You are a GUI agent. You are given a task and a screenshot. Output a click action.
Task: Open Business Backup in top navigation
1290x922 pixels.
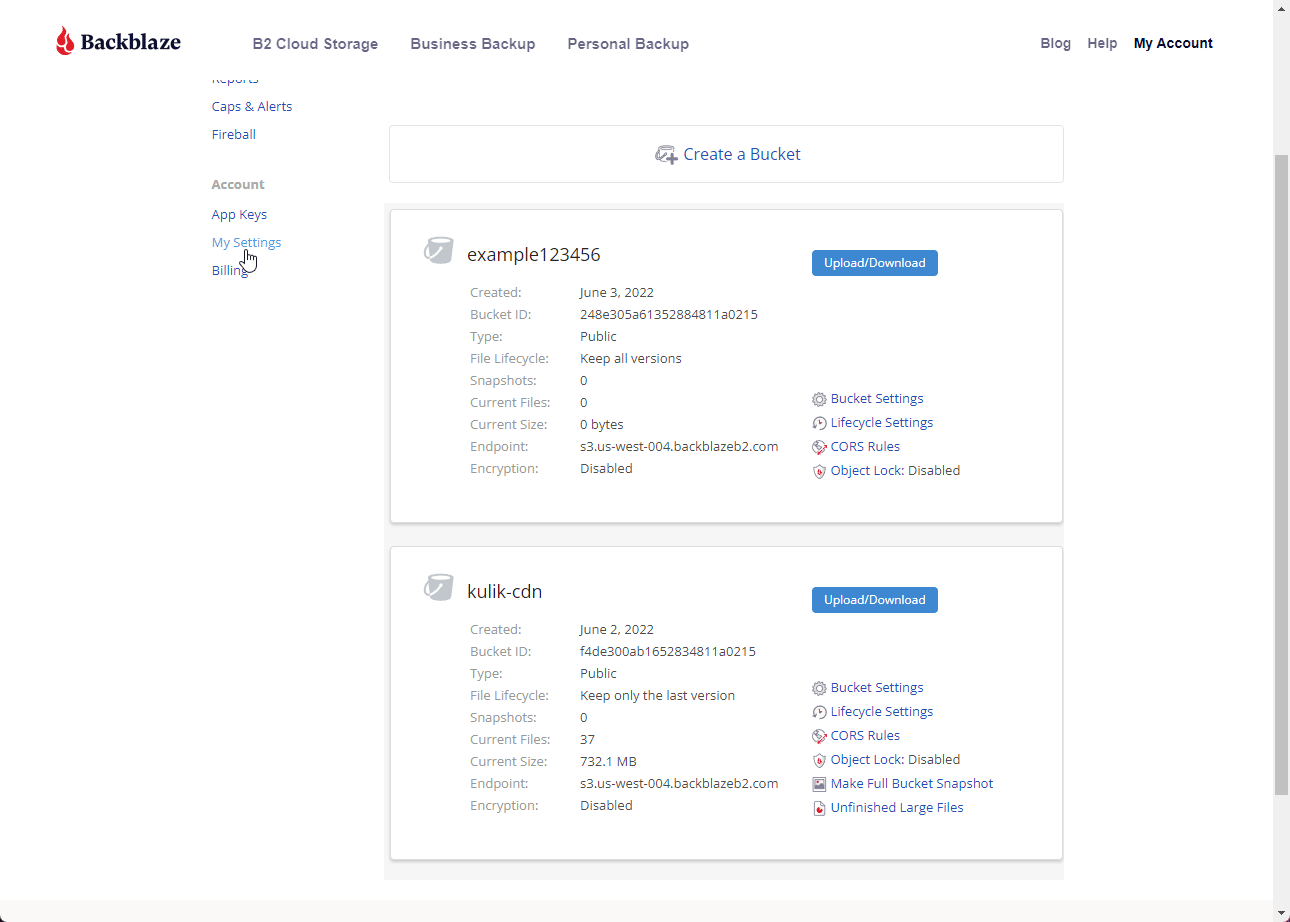click(472, 44)
